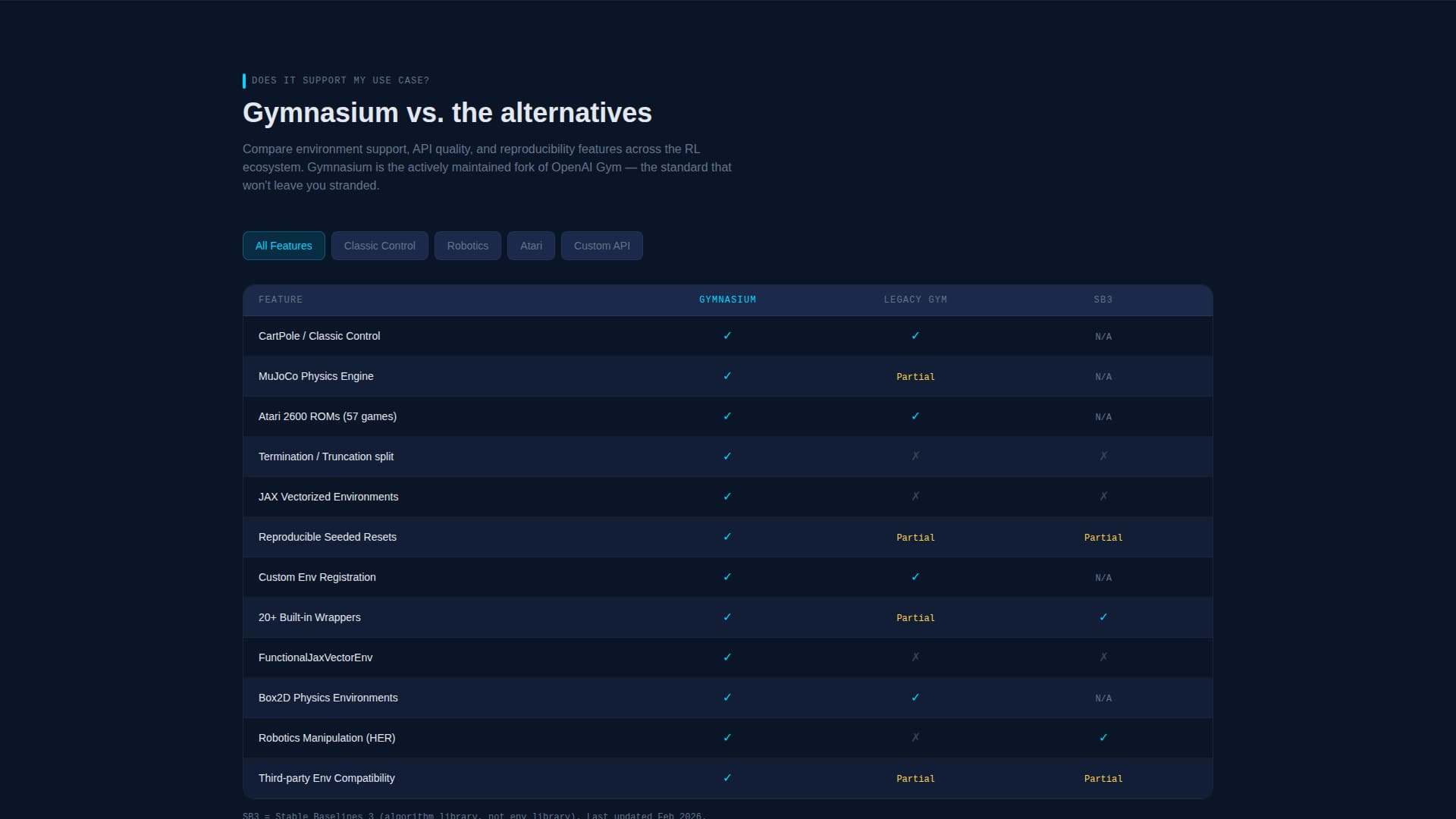Select the Custom API tab
Screen dimensions: 1456x819
[x=601, y=246]
